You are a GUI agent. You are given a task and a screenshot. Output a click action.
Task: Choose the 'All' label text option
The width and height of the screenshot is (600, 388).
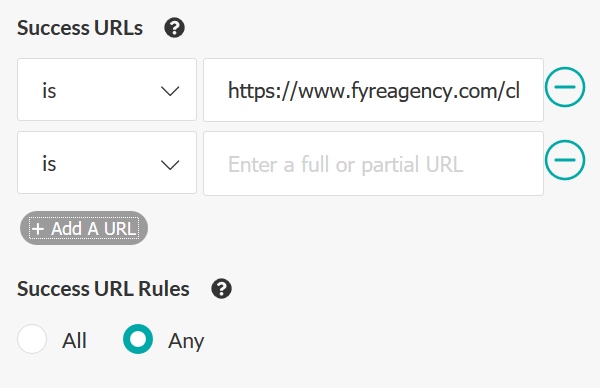tap(74, 341)
